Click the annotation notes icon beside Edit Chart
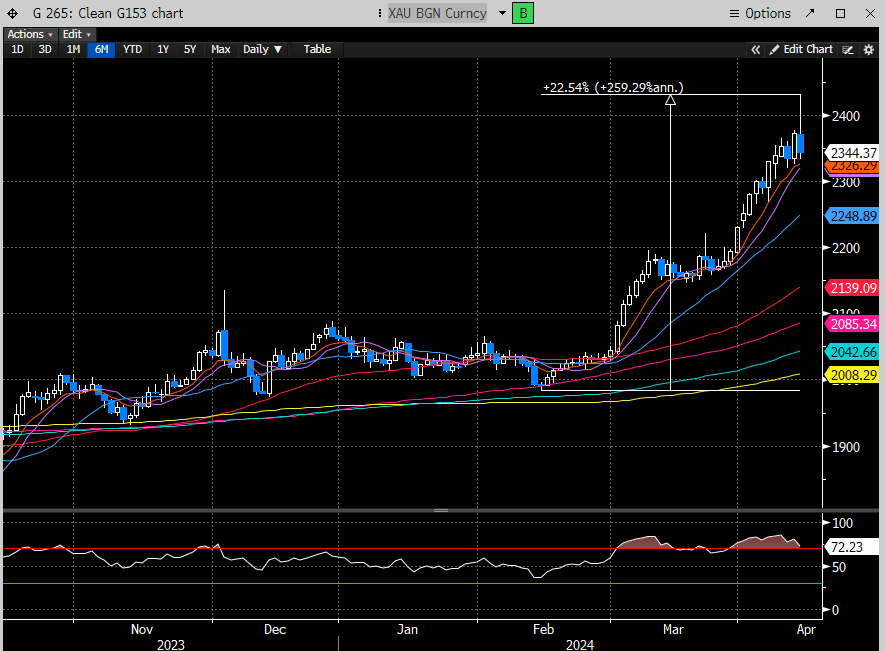 pos(848,49)
